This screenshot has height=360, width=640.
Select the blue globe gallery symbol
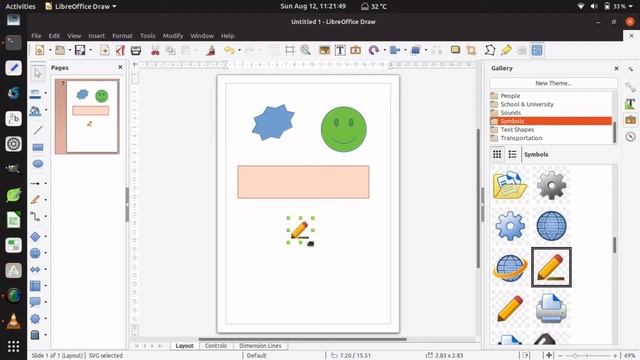551,226
